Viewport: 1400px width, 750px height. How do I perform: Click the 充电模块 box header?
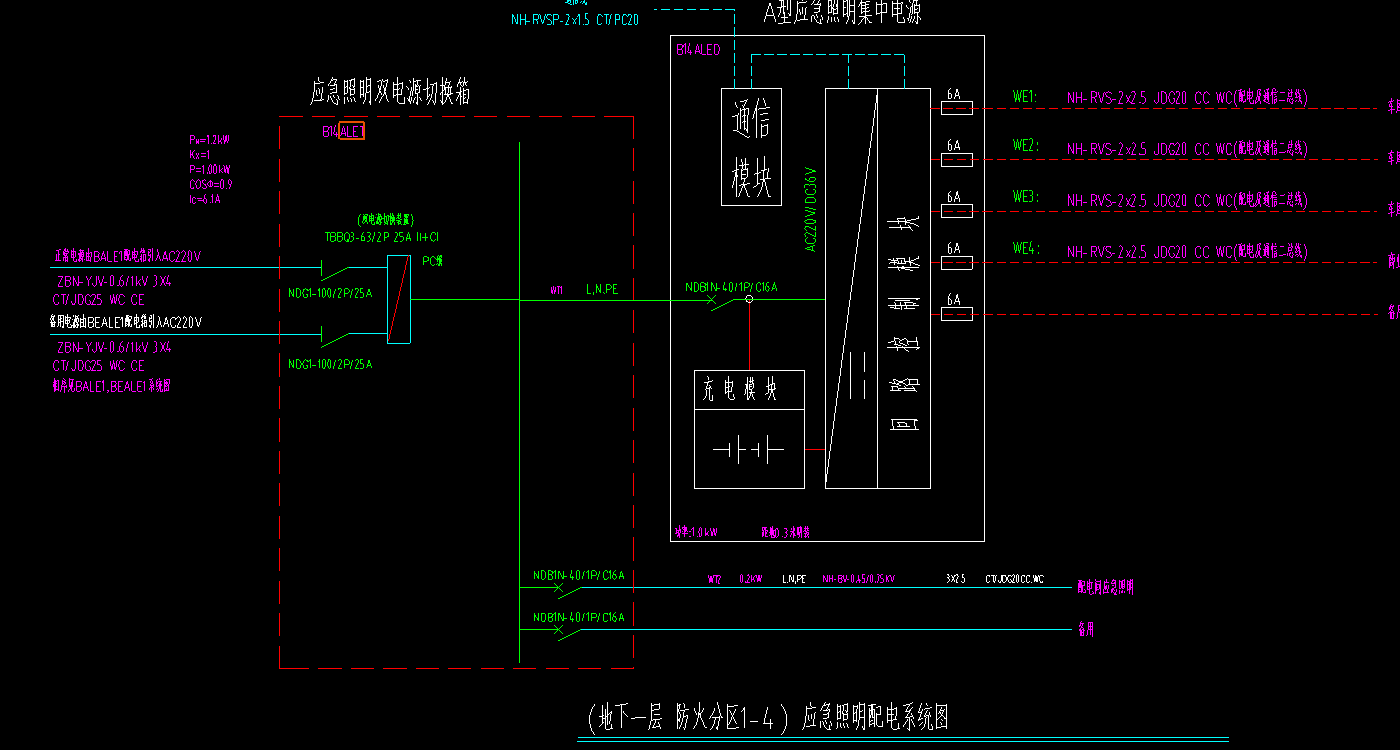coord(749,389)
